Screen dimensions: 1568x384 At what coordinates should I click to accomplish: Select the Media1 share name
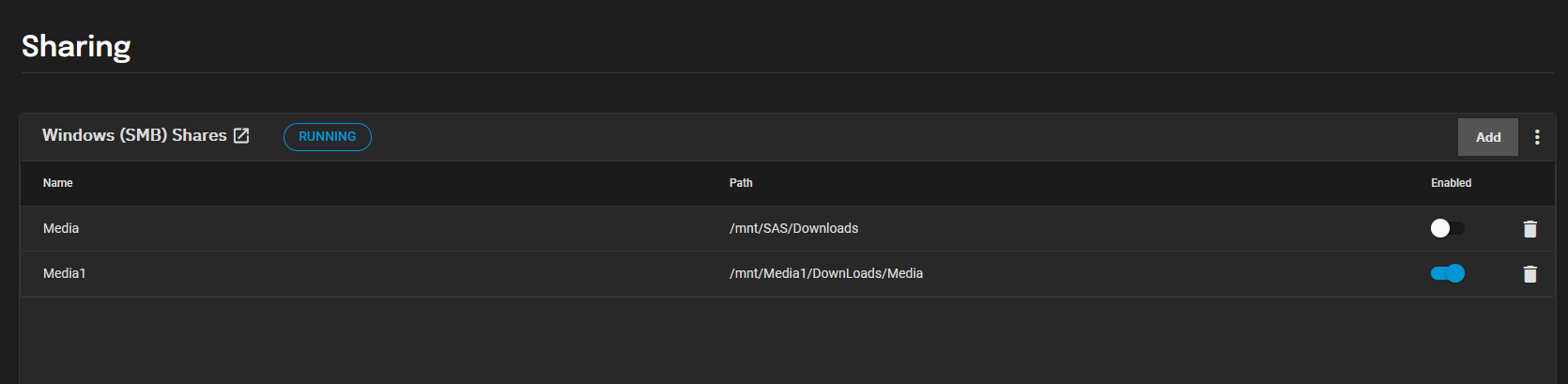pyautogui.click(x=65, y=273)
